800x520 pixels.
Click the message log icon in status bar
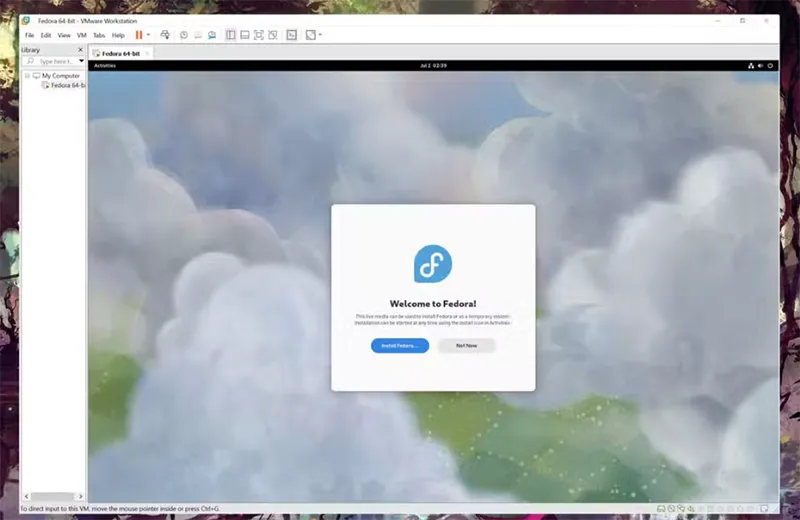(x=764, y=509)
